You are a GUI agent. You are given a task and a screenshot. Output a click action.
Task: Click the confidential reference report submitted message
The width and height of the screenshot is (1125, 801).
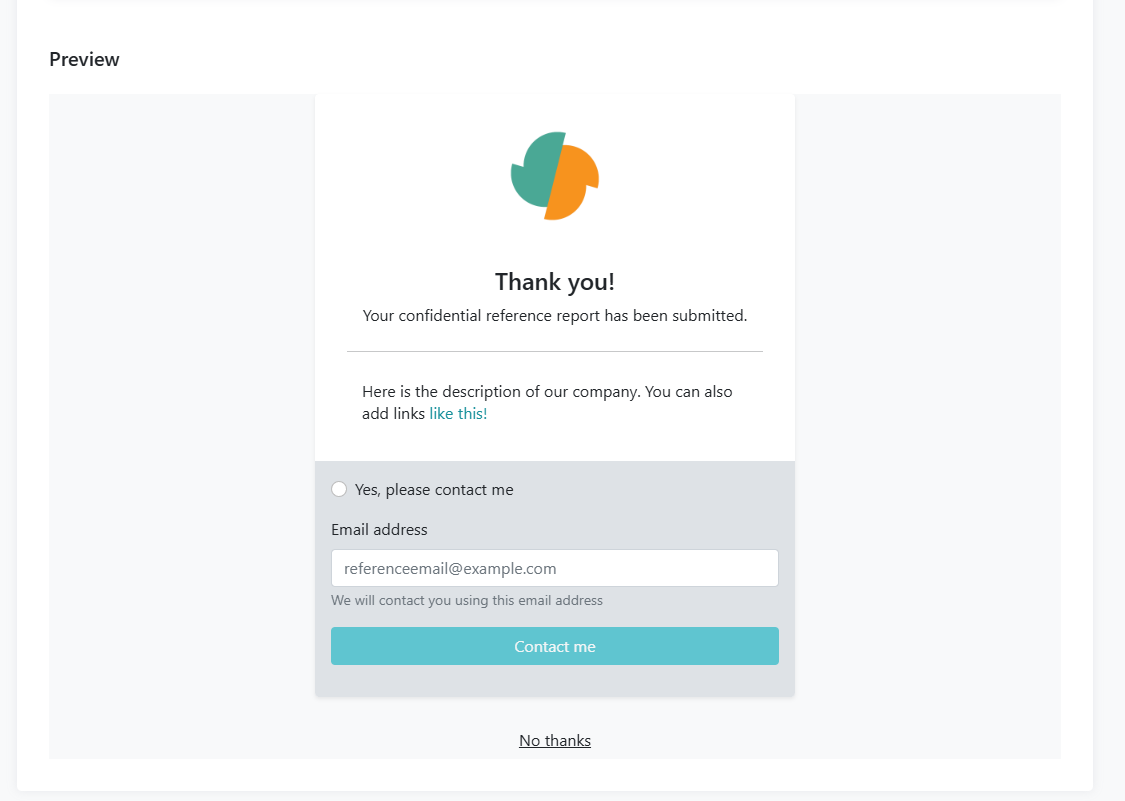click(x=555, y=316)
